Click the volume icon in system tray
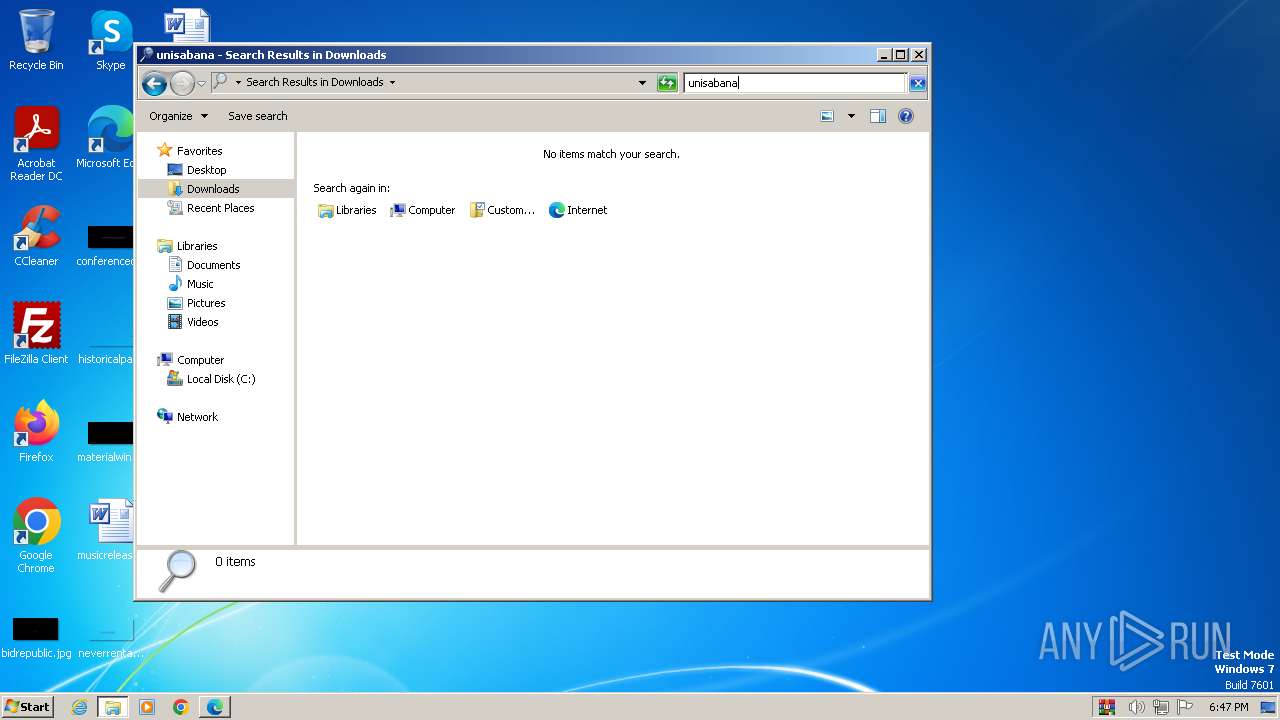1280x720 pixels. (x=1136, y=707)
